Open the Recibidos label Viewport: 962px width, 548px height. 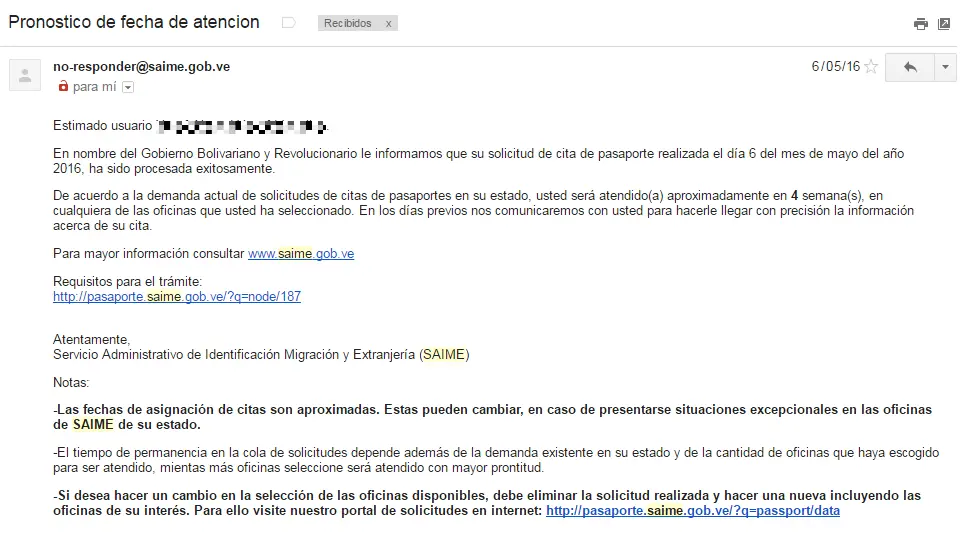pos(348,23)
